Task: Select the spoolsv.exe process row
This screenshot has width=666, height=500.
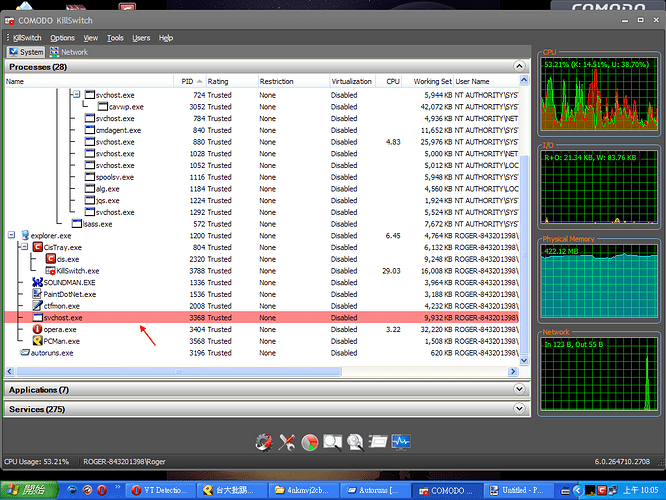Action: pos(262,177)
